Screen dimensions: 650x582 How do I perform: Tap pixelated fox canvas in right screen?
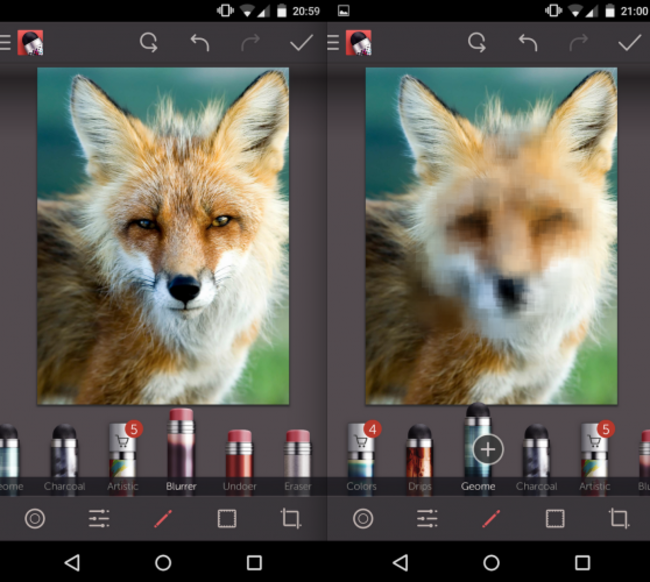pyautogui.click(x=491, y=236)
